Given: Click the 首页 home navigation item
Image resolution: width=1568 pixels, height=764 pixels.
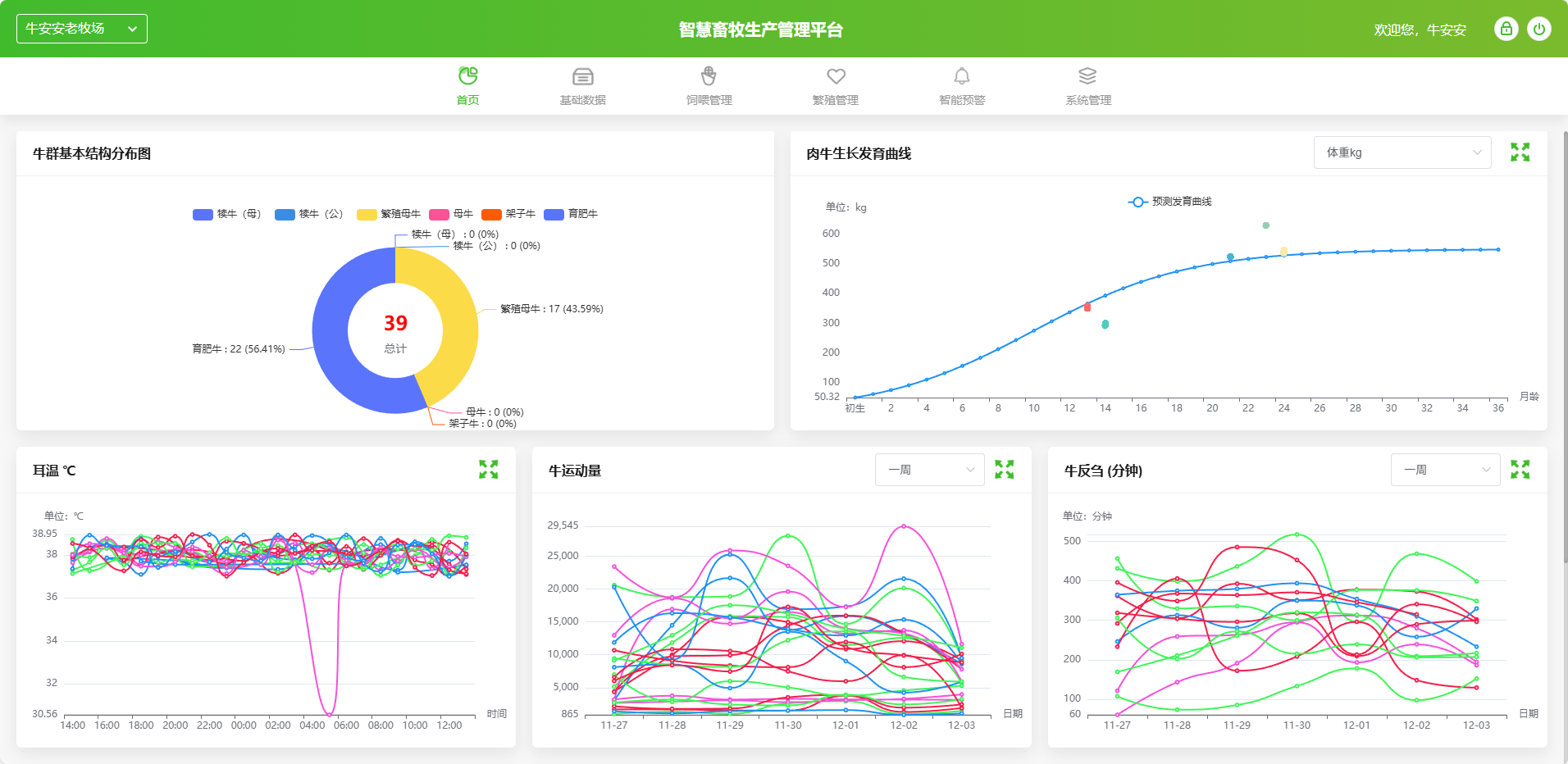Looking at the screenshot, I should tap(467, 86).
